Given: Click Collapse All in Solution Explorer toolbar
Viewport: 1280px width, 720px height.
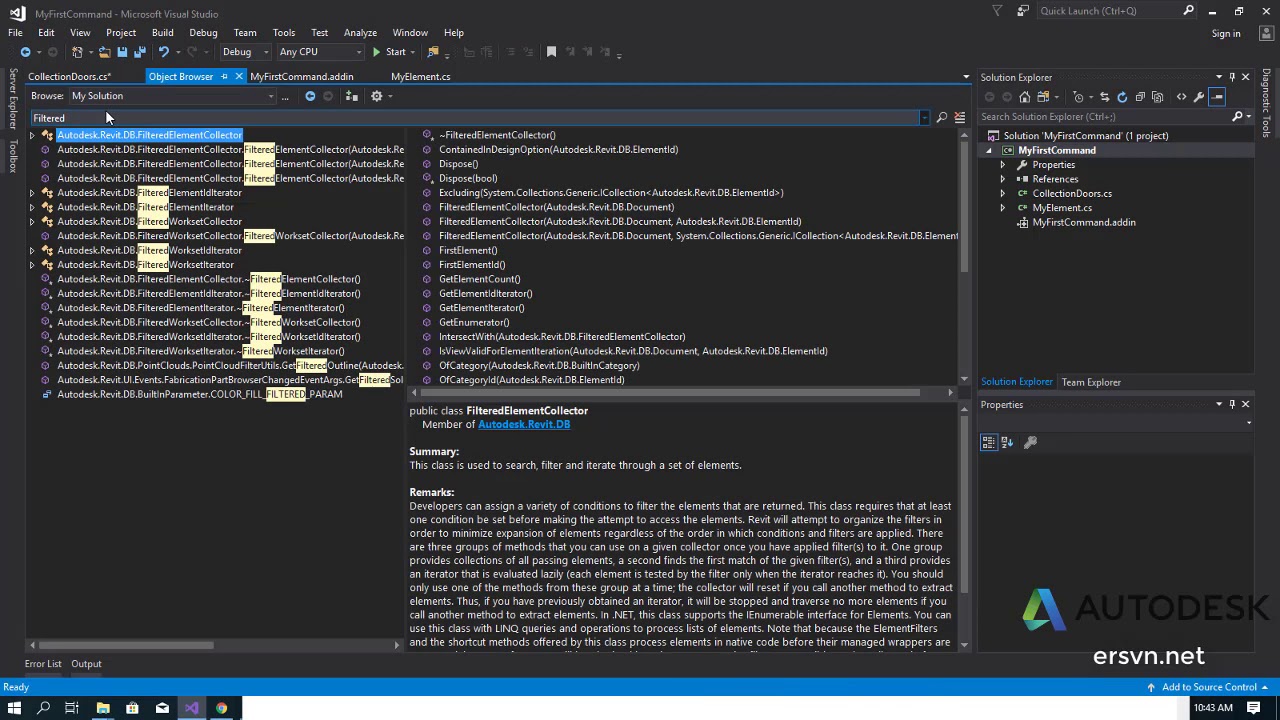Looking at the screenshot, I should 1140,97.
